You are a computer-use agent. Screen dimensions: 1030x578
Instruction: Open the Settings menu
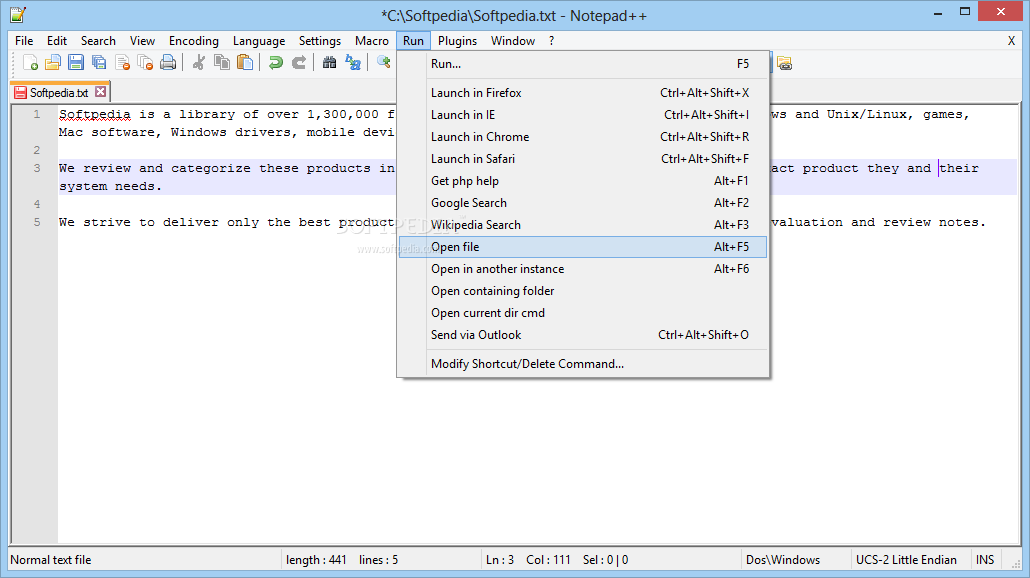[x=320, y=41]
